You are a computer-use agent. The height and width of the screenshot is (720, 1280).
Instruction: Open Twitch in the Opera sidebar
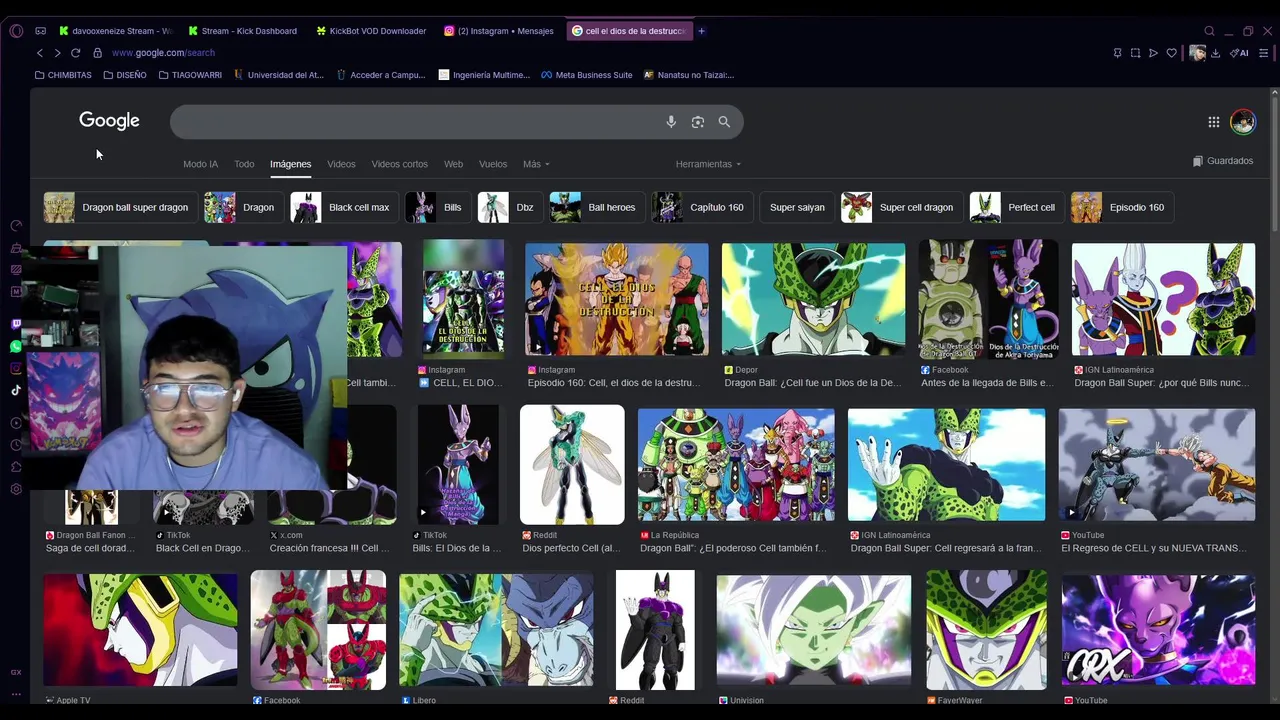pyautogui.click(x=16, y=324)
